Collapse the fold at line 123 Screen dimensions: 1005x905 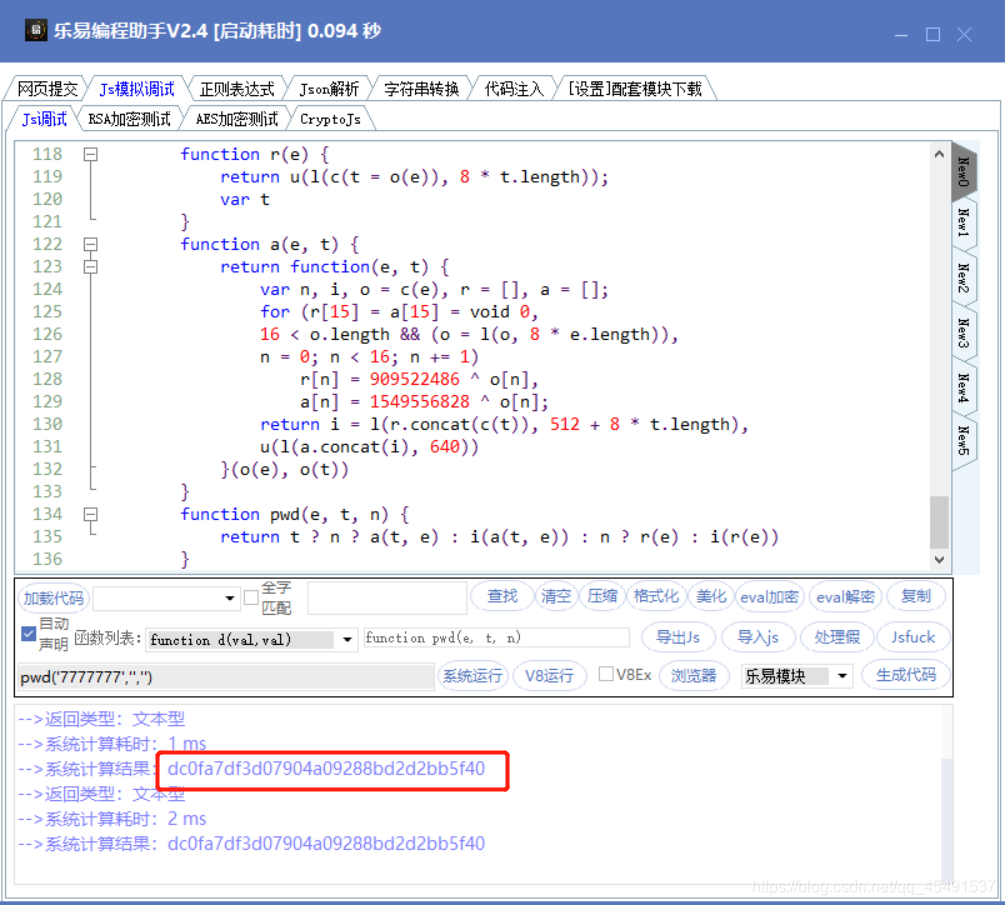(x=90, y=267)
